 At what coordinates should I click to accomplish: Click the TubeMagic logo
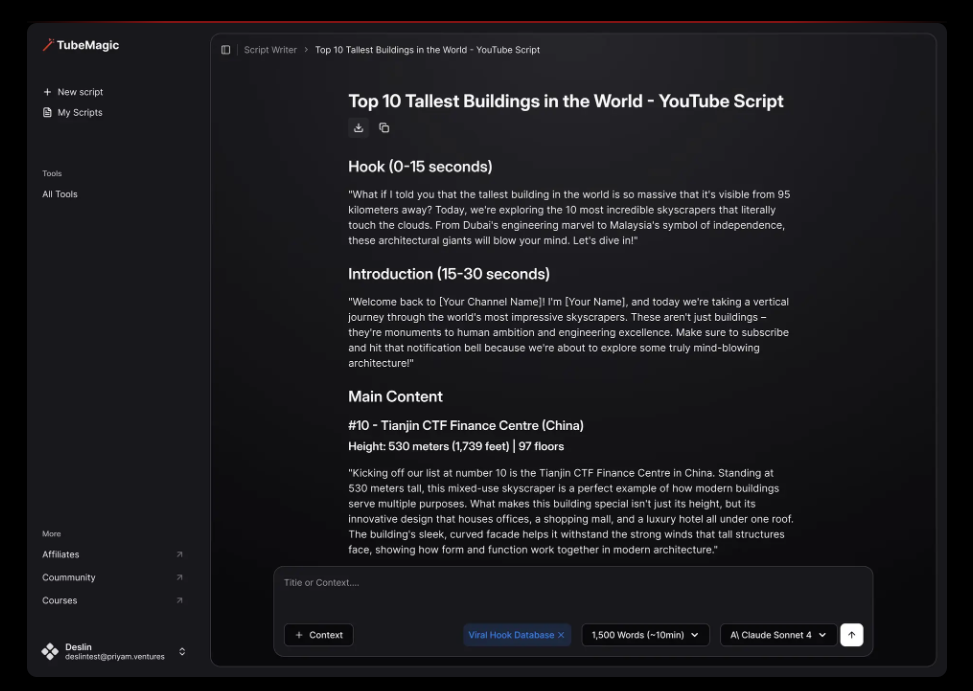81,45
